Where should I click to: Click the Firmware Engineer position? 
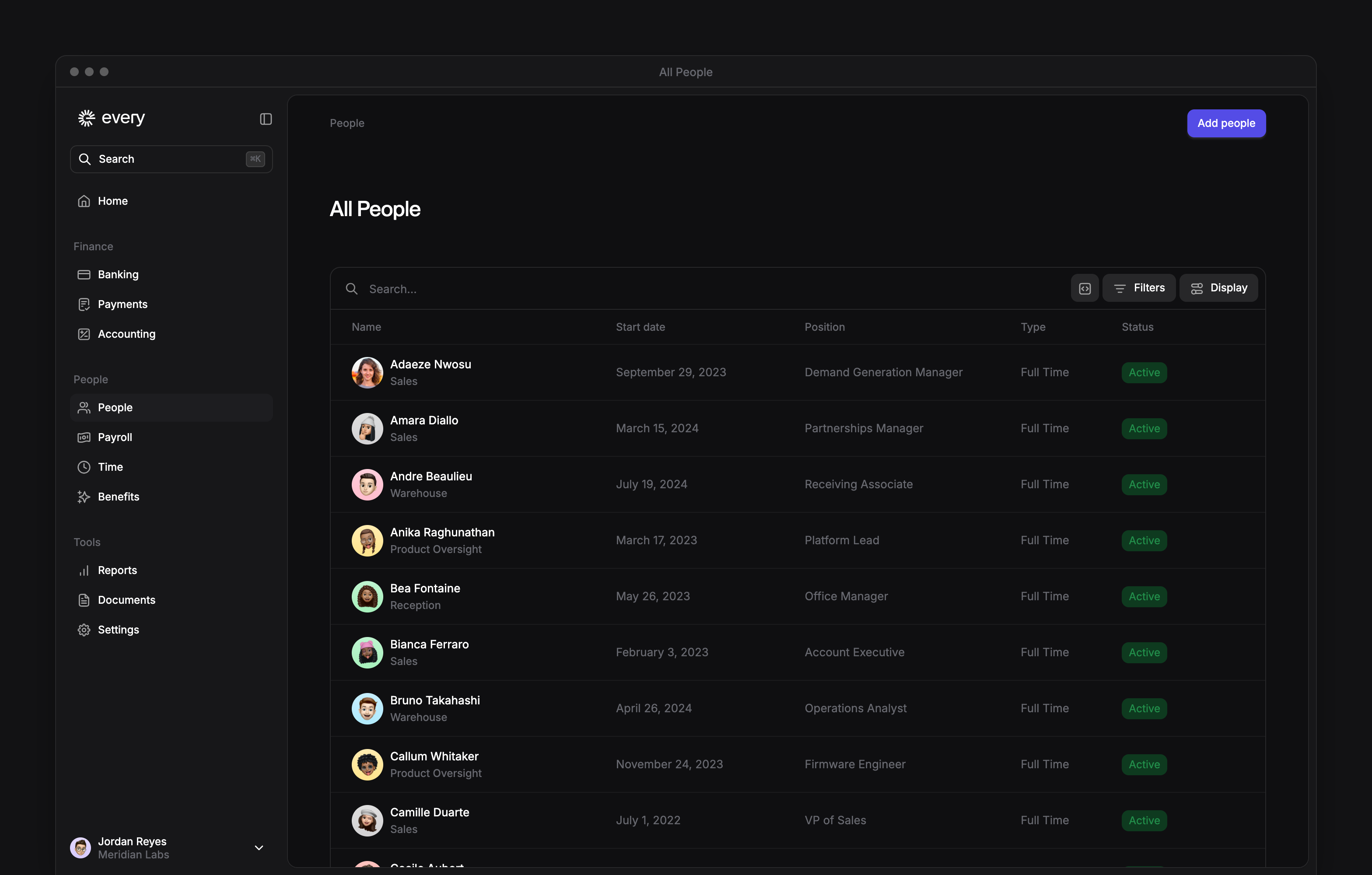point(854,764)
